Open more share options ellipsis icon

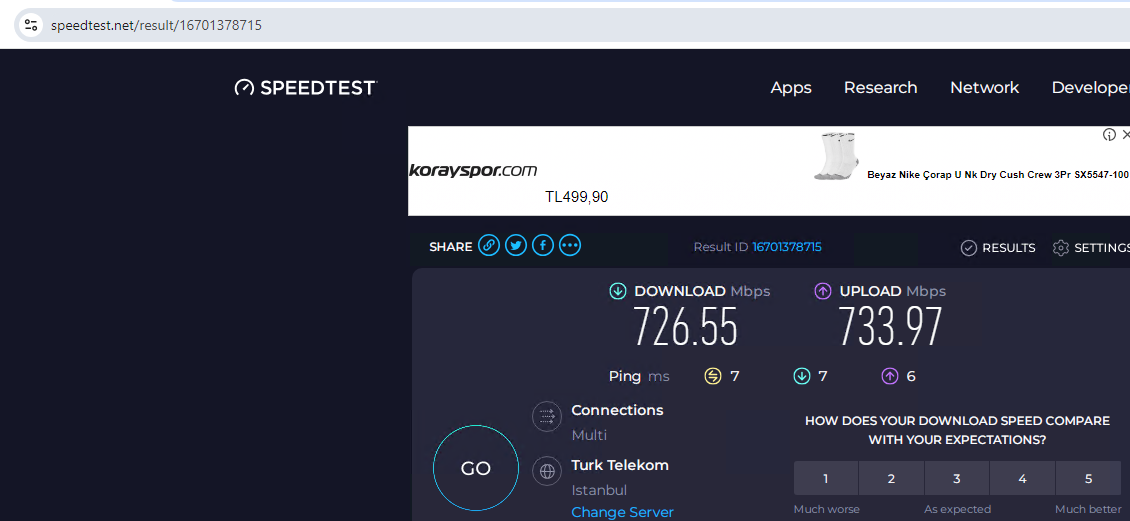570,246
